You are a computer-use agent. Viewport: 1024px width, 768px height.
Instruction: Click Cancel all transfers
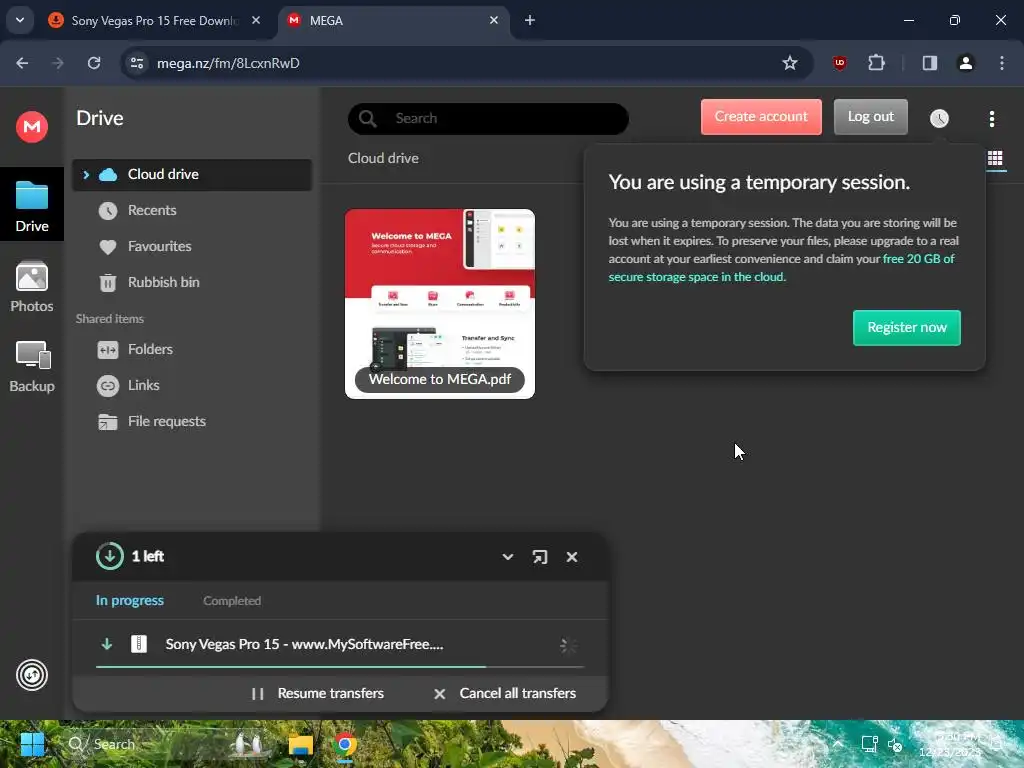coord(504,694)
